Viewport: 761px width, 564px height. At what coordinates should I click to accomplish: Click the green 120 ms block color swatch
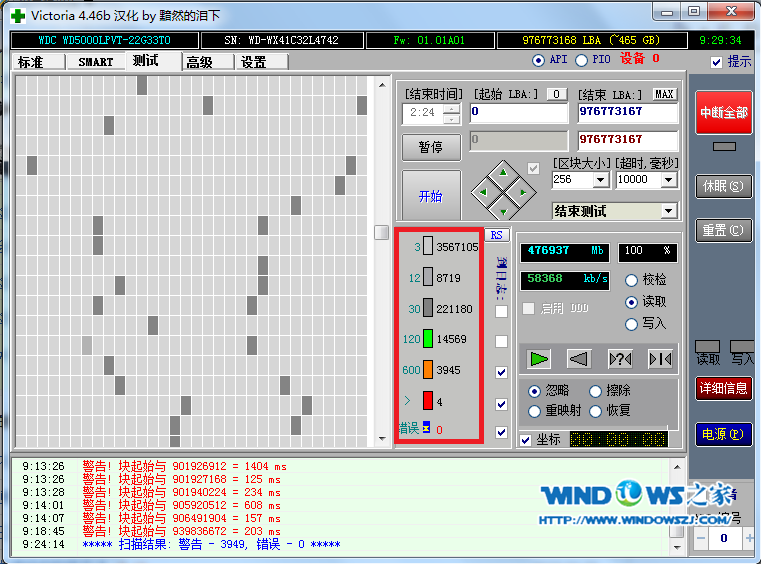click(427, 339)
